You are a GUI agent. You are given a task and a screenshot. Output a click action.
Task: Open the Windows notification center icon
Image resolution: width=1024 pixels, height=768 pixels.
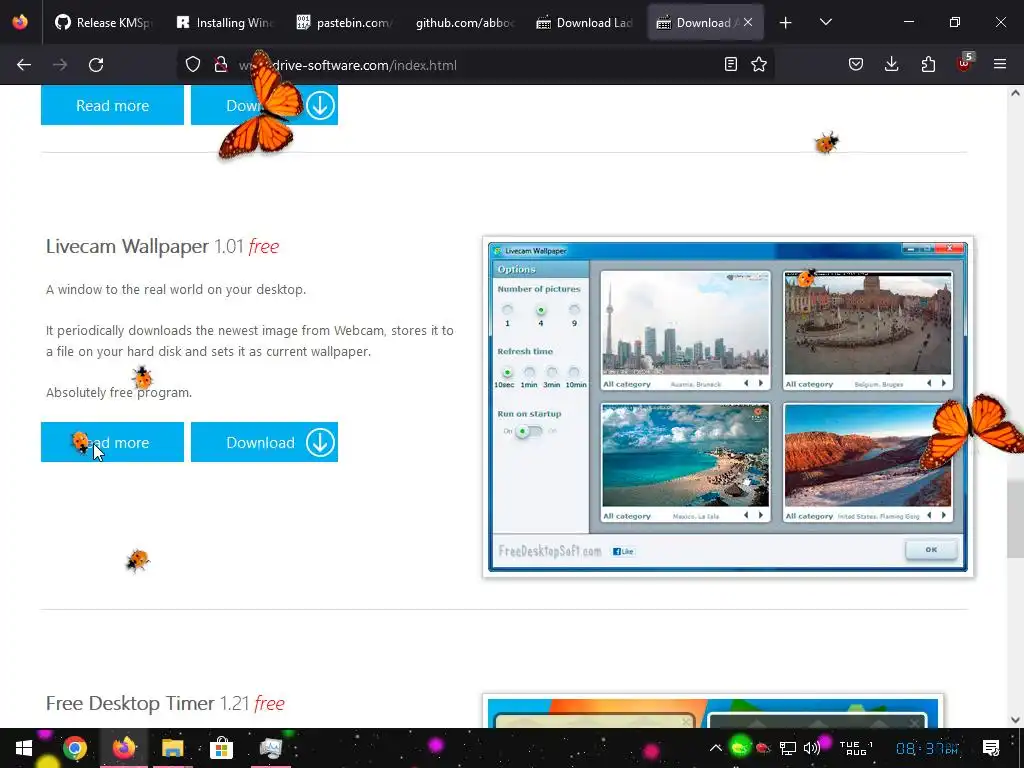(x=991, y=748)
